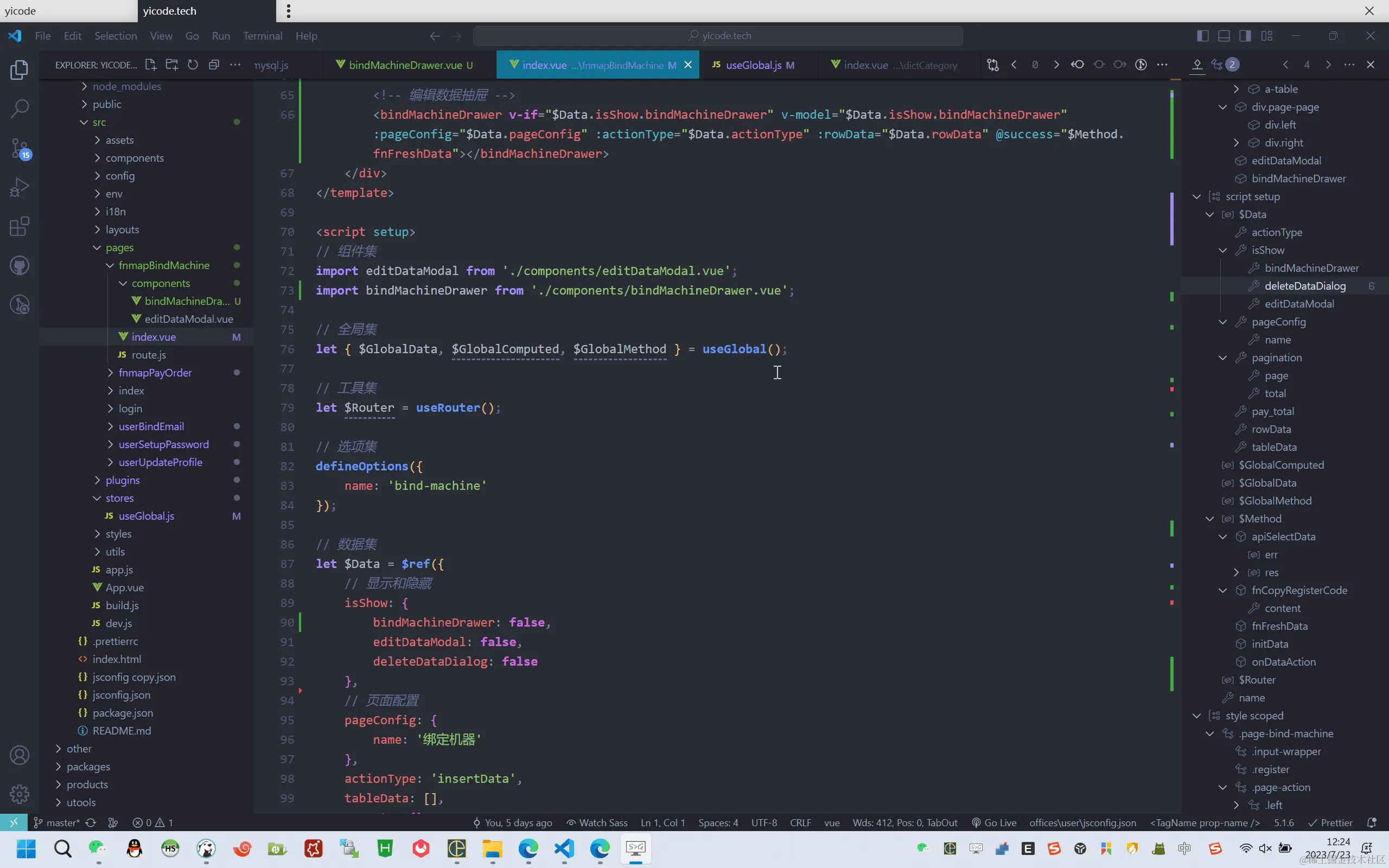The width and height of the screenshot is (1389, 868).
Task: Change Spaces: 4 indentation setting
Action: 718,822
